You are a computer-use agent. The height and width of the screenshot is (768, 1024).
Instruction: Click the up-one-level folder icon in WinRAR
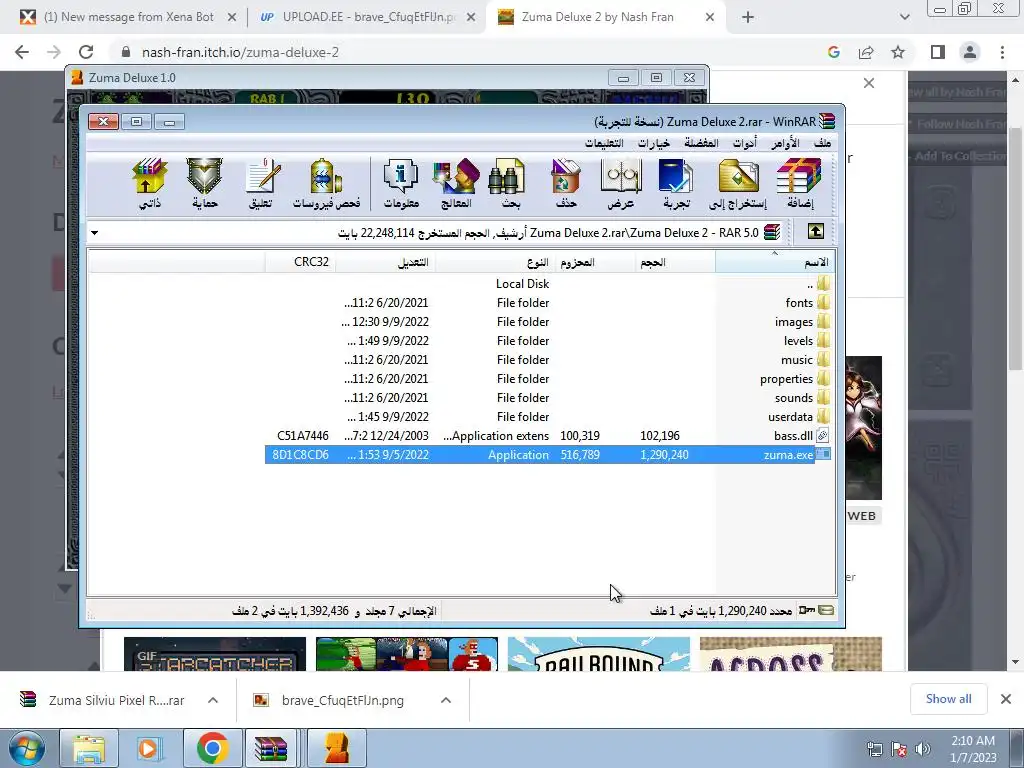tap(816, 231)
